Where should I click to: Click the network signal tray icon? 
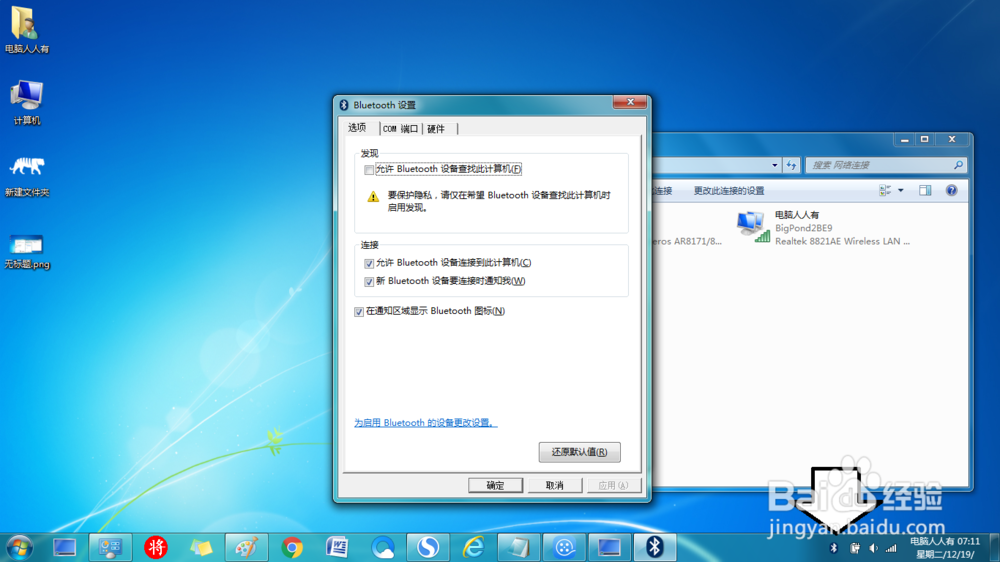pos(892,548)
